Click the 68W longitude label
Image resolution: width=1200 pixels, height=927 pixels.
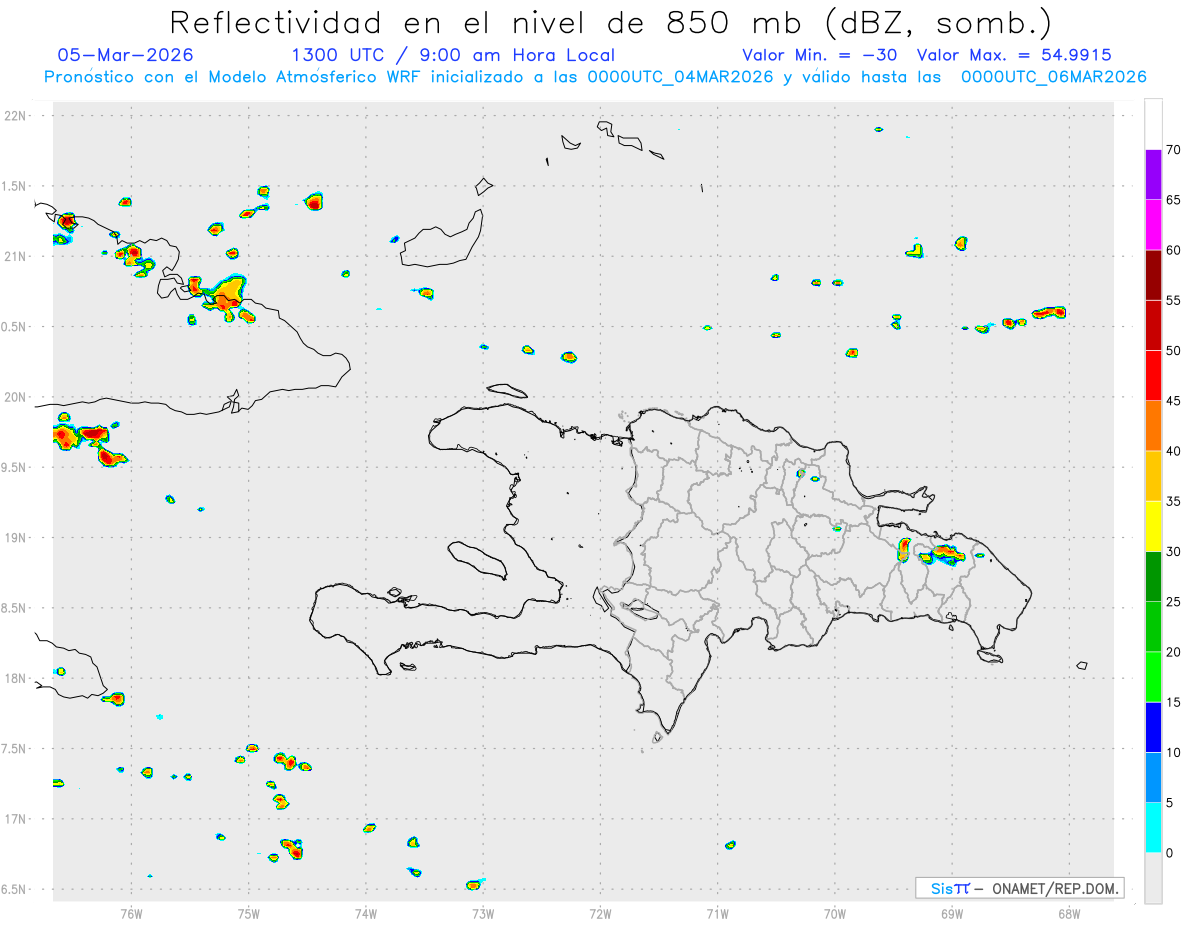(1069, 913)
